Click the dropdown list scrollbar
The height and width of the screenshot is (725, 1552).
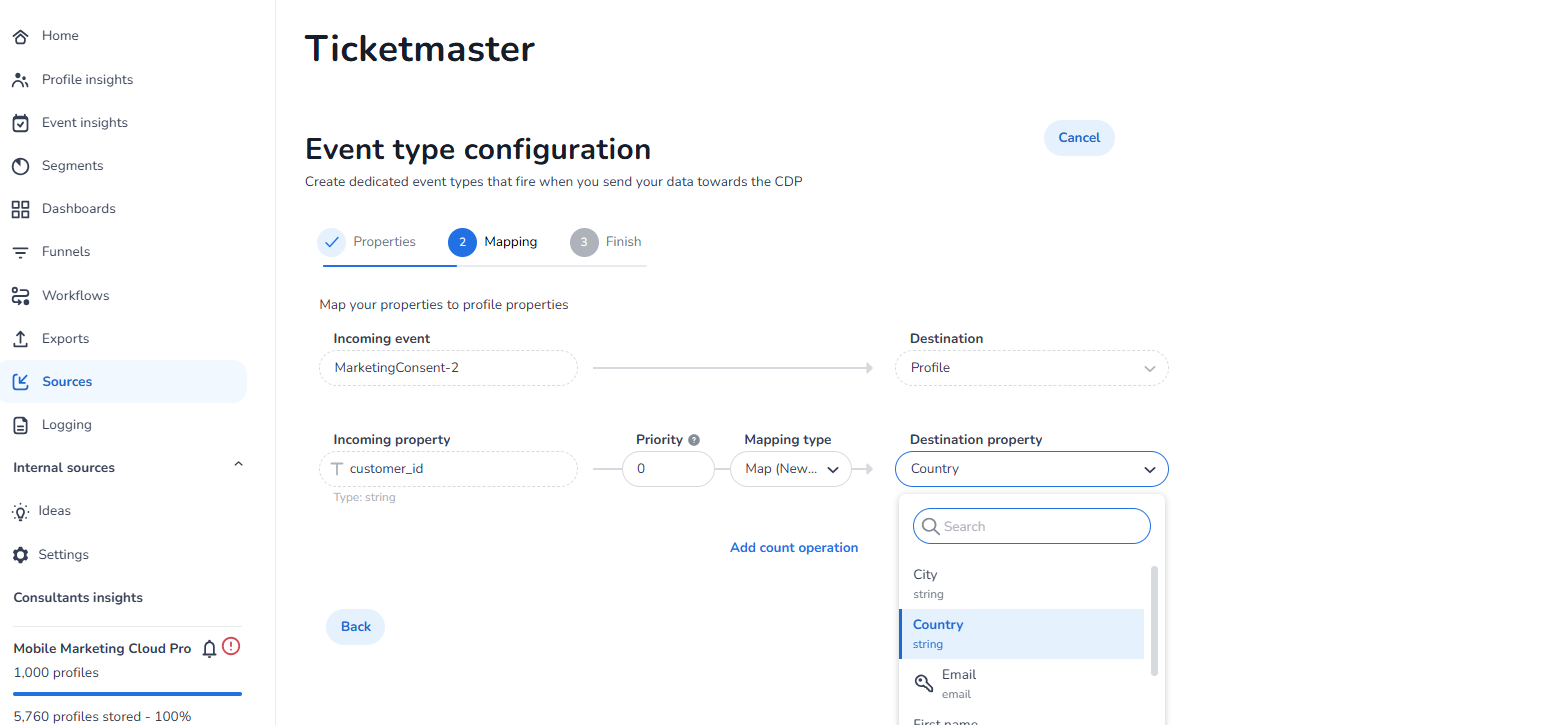pos(1154,621)
